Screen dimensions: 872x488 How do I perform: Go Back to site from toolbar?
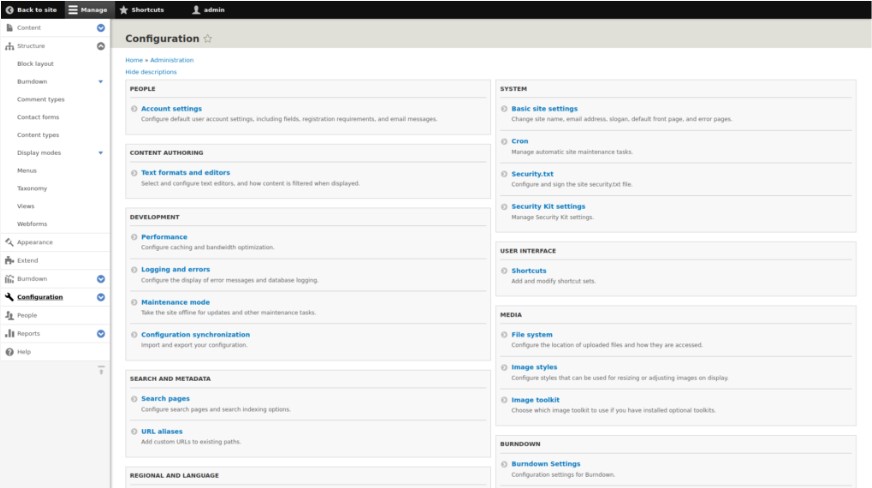[31, 10]
